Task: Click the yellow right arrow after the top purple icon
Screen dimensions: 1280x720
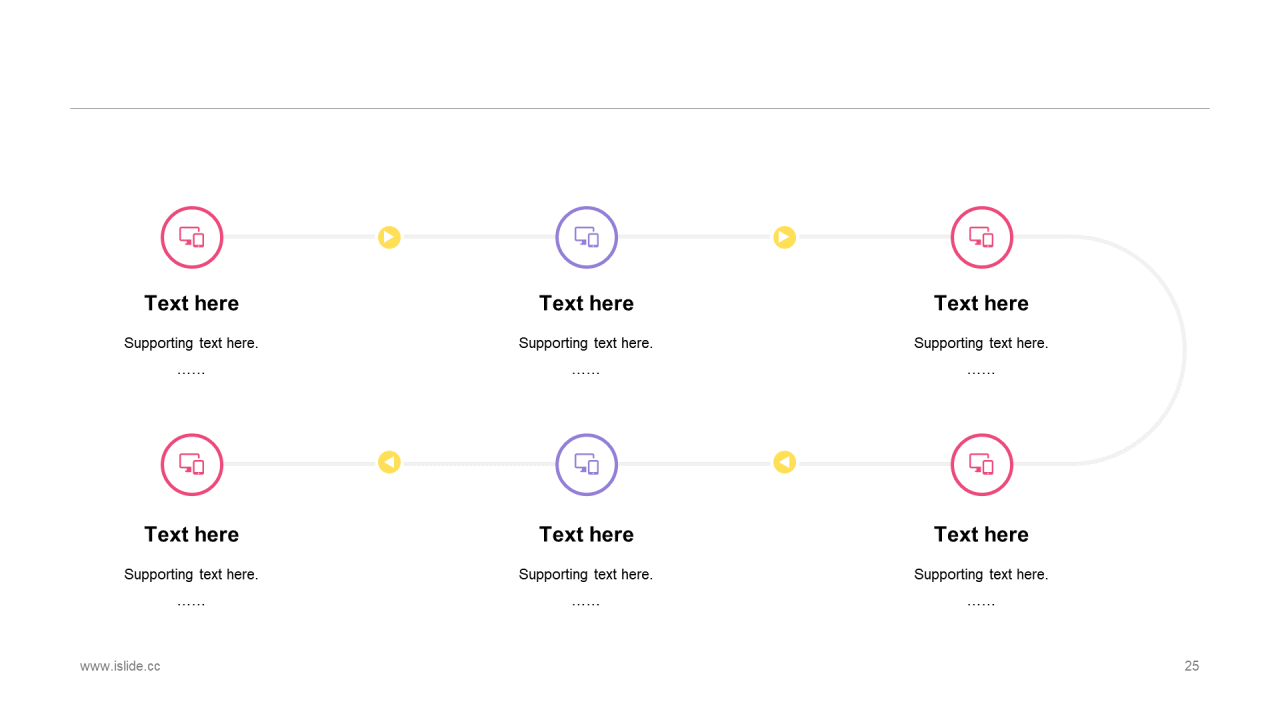Action: [784, 237]
